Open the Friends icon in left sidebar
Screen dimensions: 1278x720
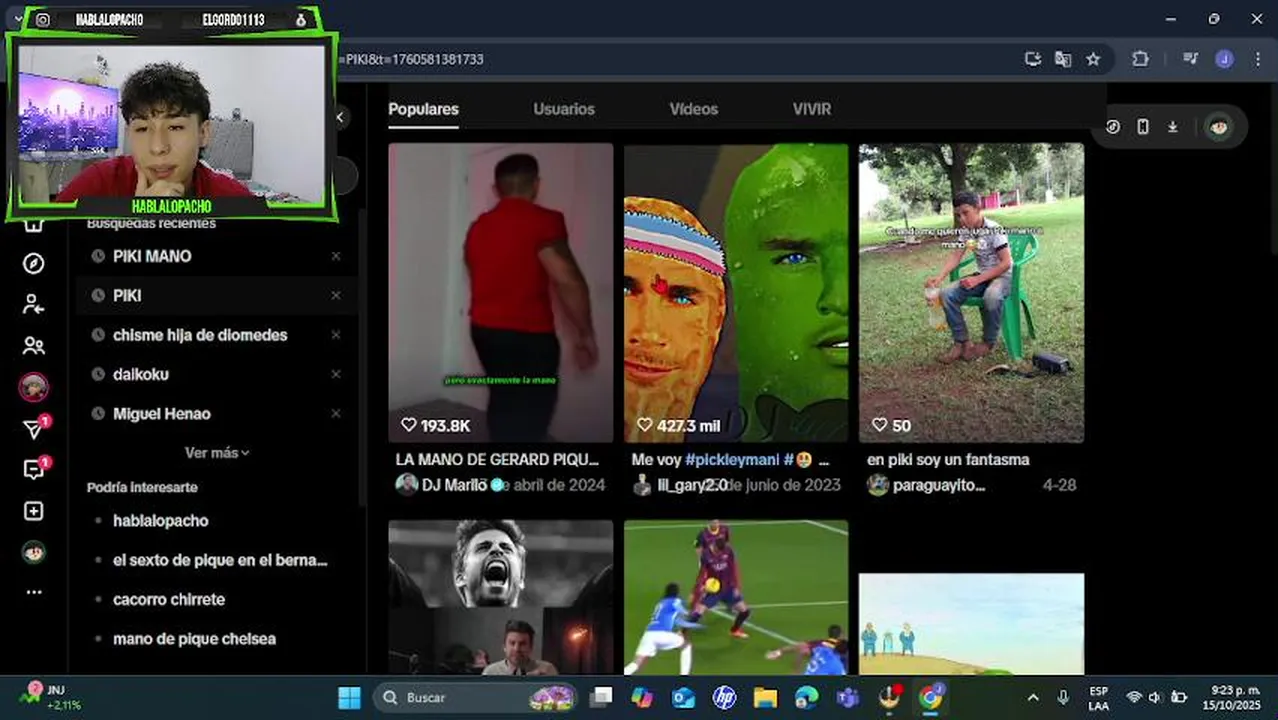34,346
